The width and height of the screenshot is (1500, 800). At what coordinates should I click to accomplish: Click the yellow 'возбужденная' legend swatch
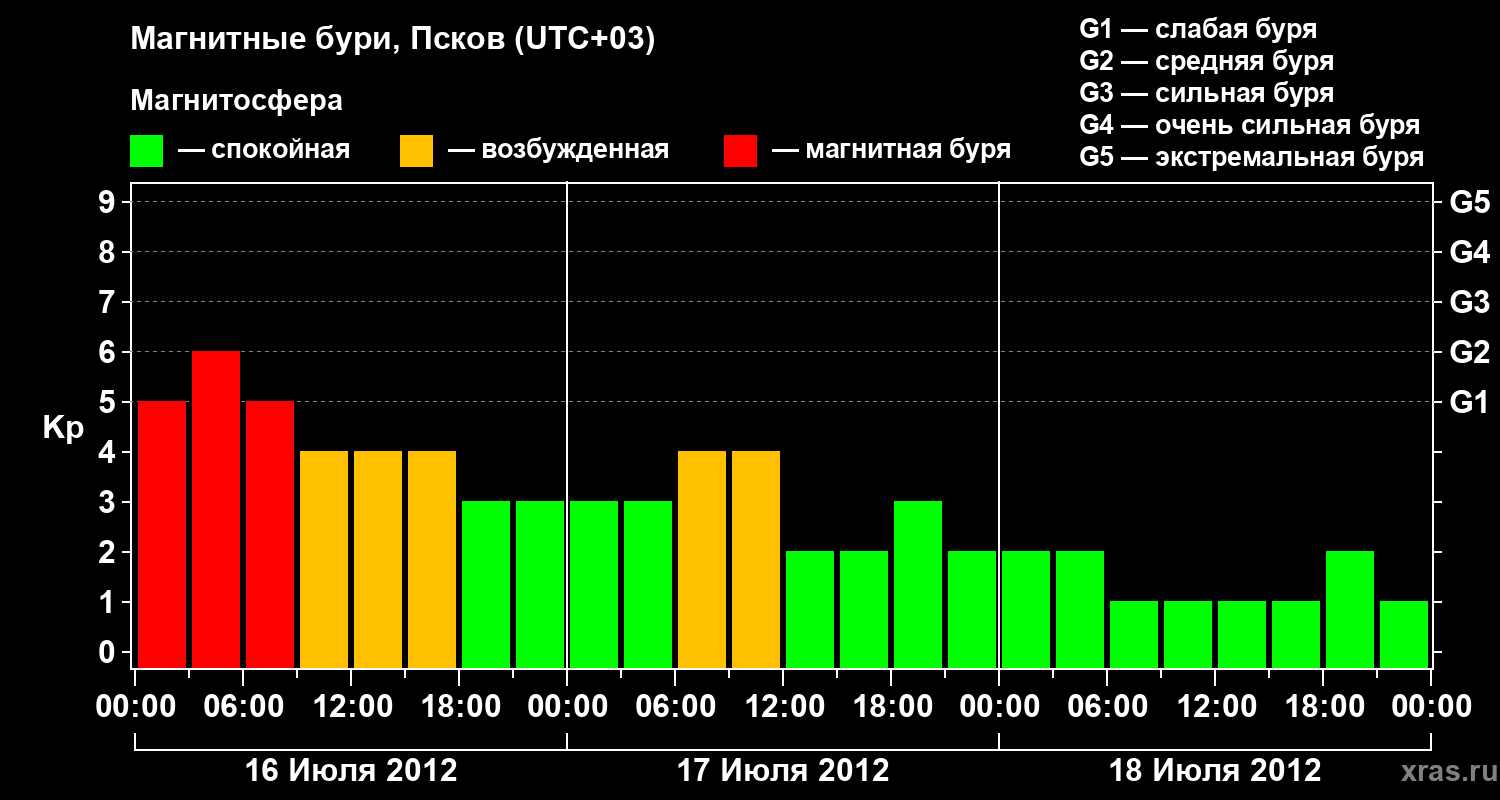[416, 151]
